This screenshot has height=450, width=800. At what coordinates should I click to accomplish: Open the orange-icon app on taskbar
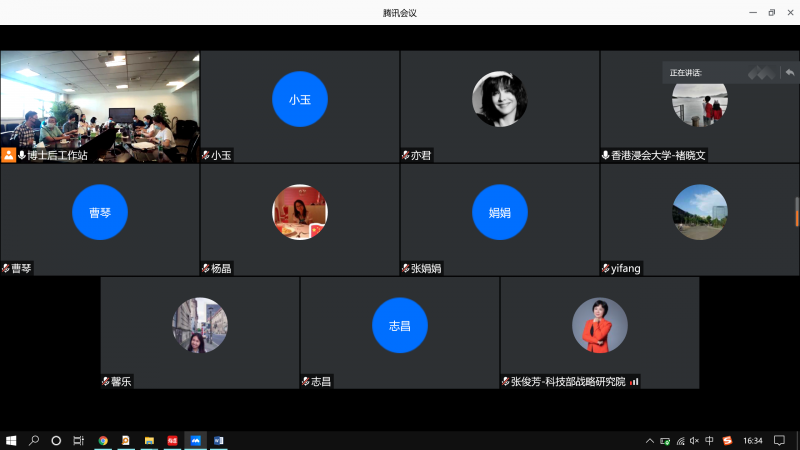[x=126, y=440]
